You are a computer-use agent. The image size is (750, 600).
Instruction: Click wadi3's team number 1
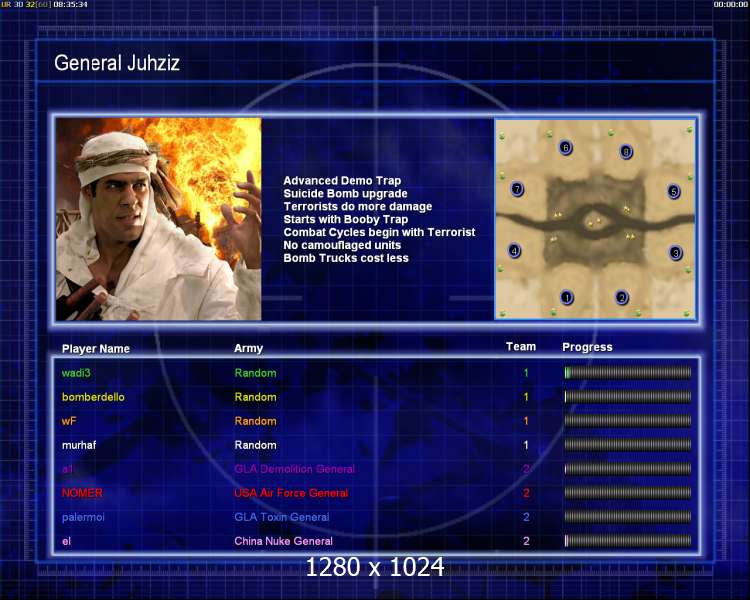(x=526, y=373)
